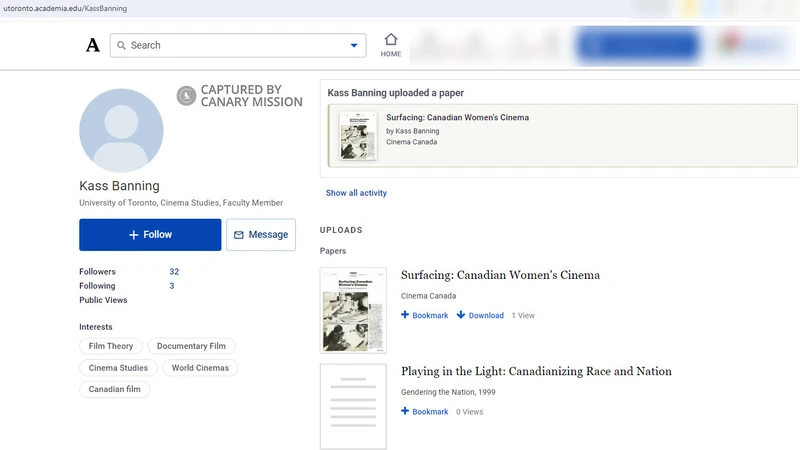Expand the search bar dropdown arrow

[x=354, y=45]
